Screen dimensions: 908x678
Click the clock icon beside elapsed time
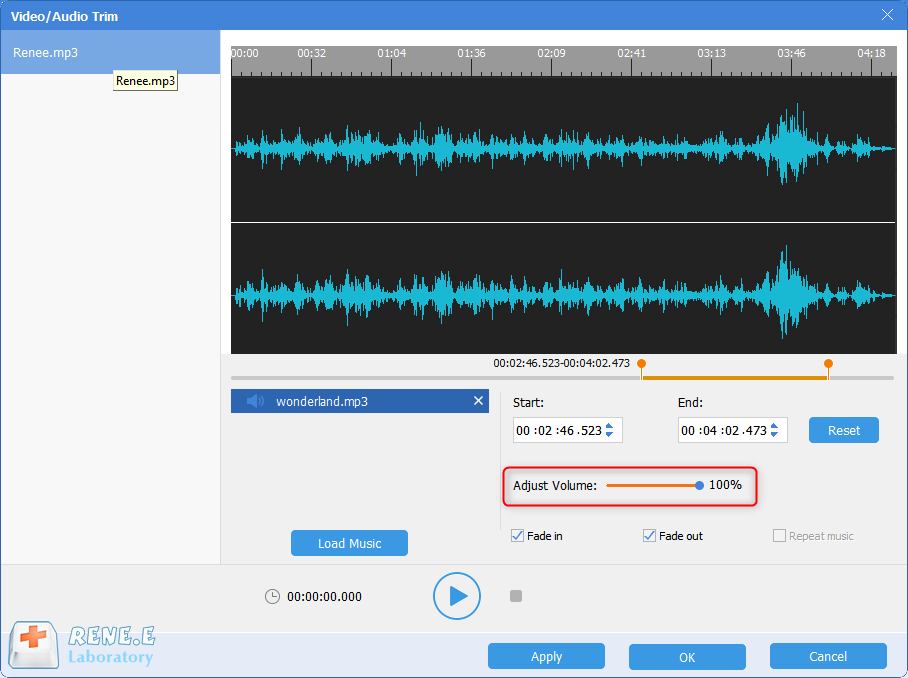click(272, 596)
